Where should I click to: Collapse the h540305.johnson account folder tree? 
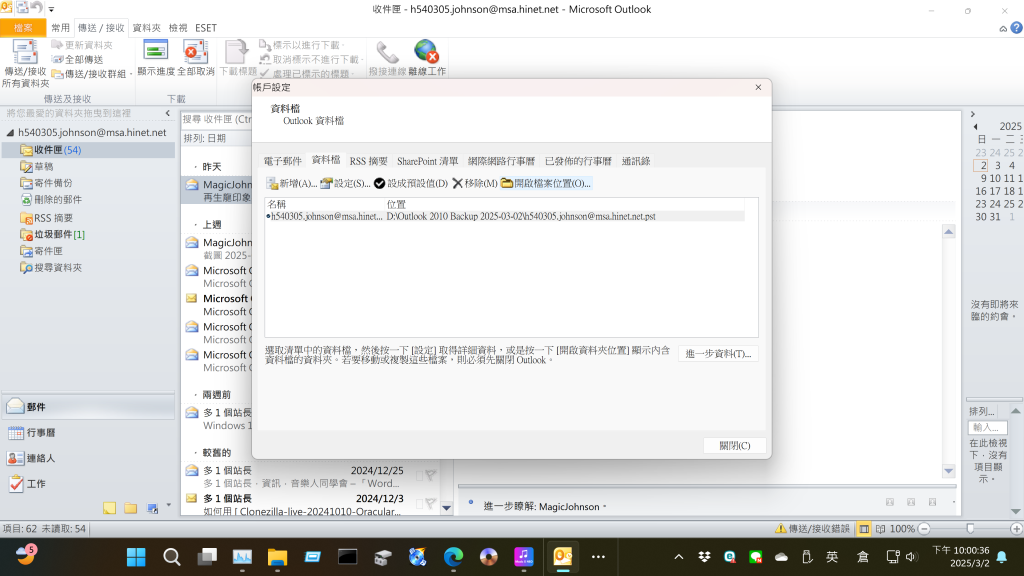(x=11, y=133)
